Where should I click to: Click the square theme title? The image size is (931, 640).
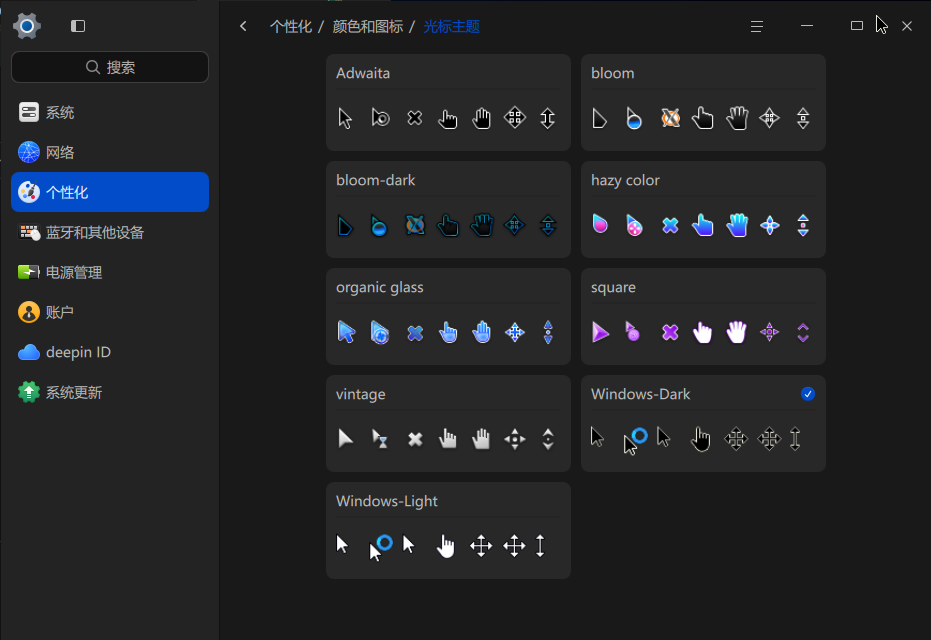(613, 287)
